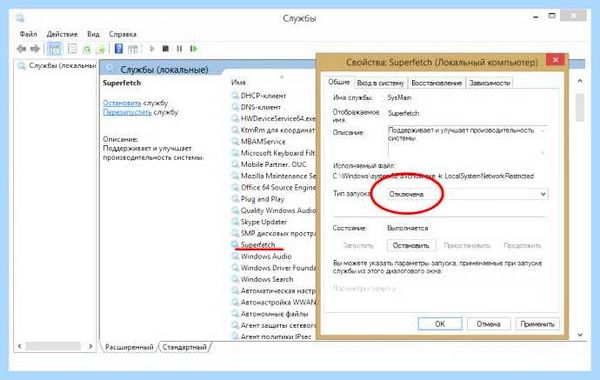Click the Forward arrow in Services toolbar

35,49
